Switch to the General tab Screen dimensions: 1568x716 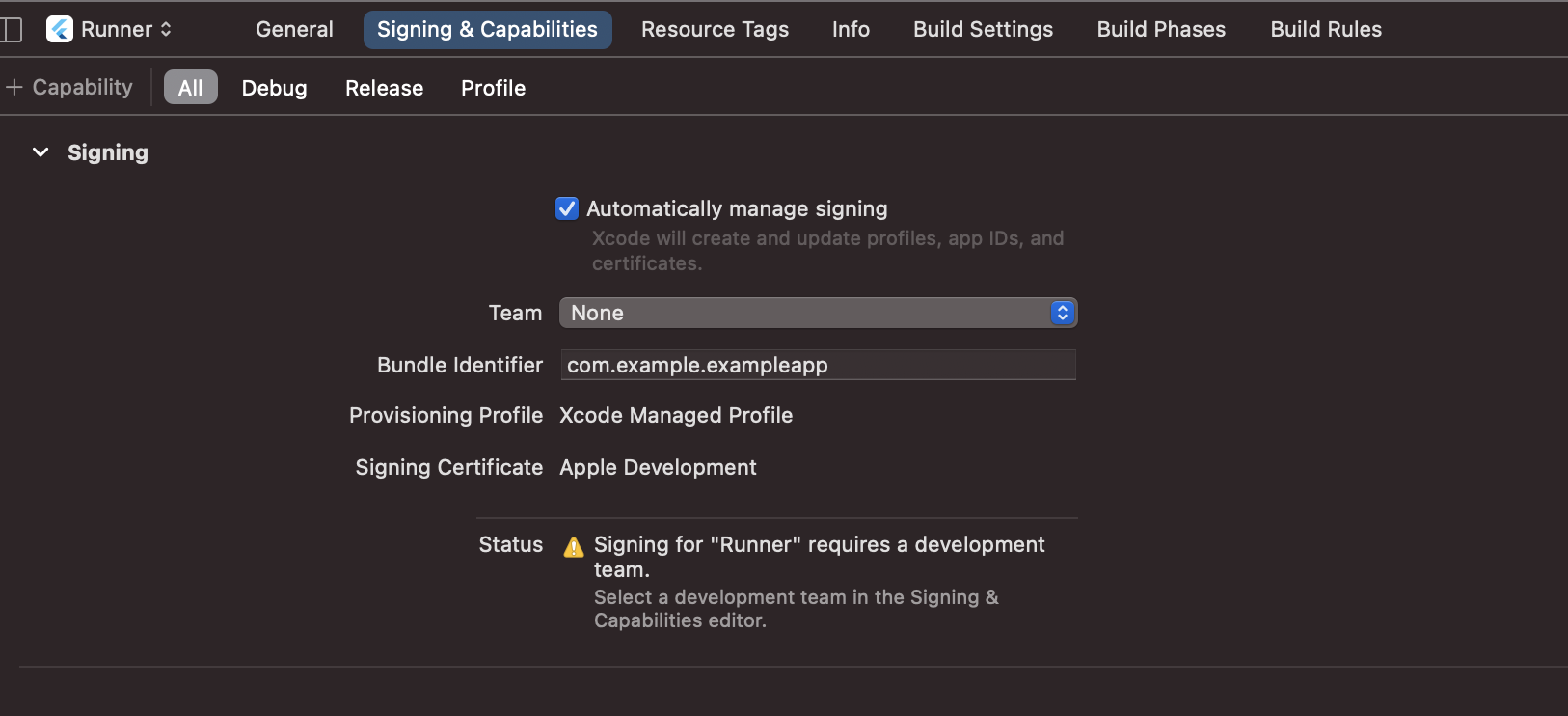[294, 30]
